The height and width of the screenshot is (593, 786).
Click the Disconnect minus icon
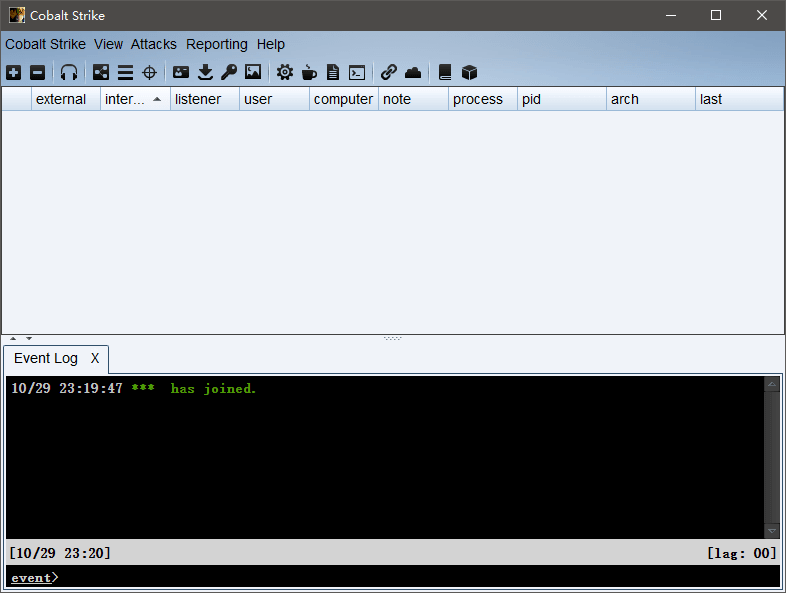pyautogui.click(x=38, y=73)
